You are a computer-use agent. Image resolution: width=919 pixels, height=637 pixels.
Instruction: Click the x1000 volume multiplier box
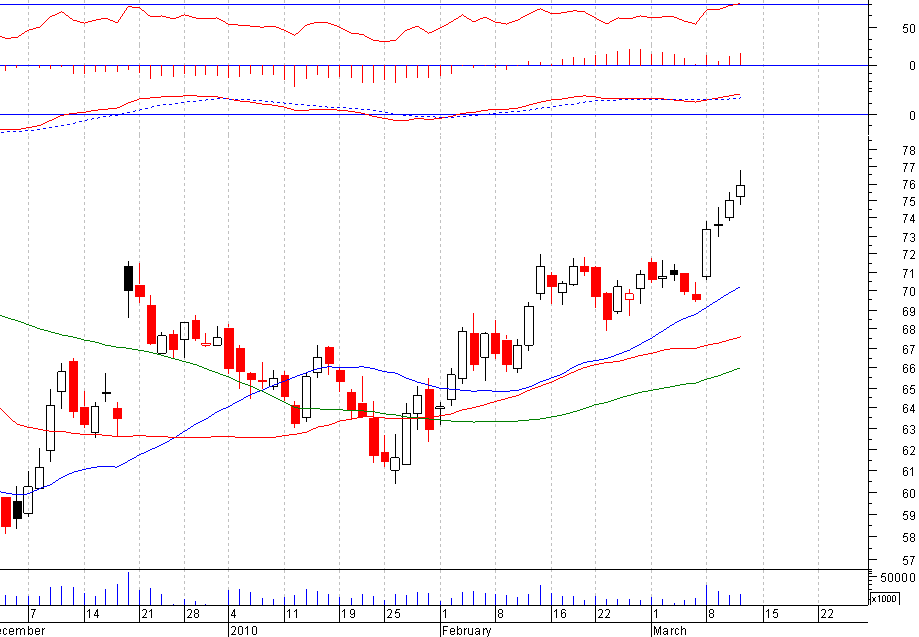pyautogui.click(x=884, y=598)
